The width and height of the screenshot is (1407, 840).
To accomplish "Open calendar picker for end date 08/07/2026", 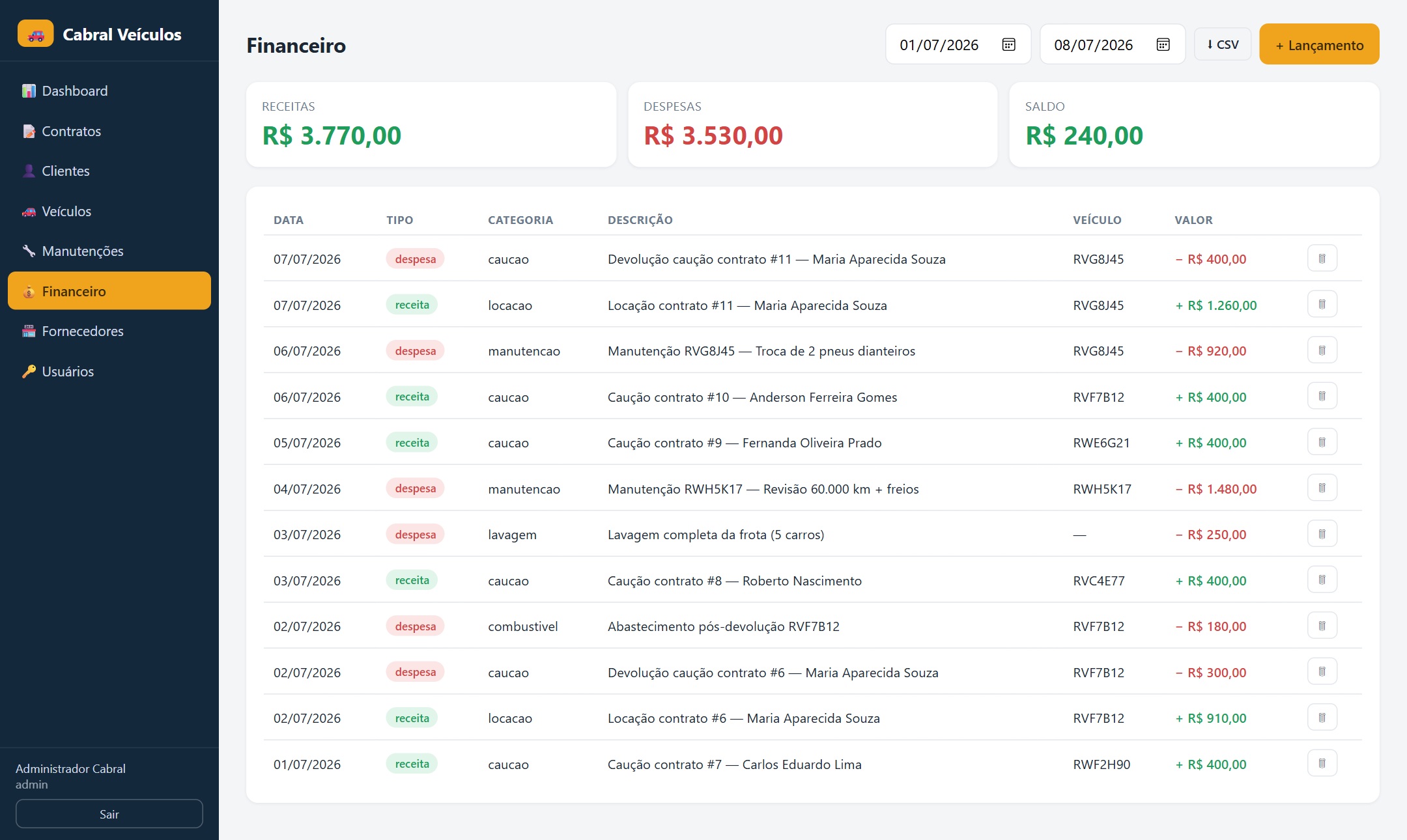I will click(1163, 45).
